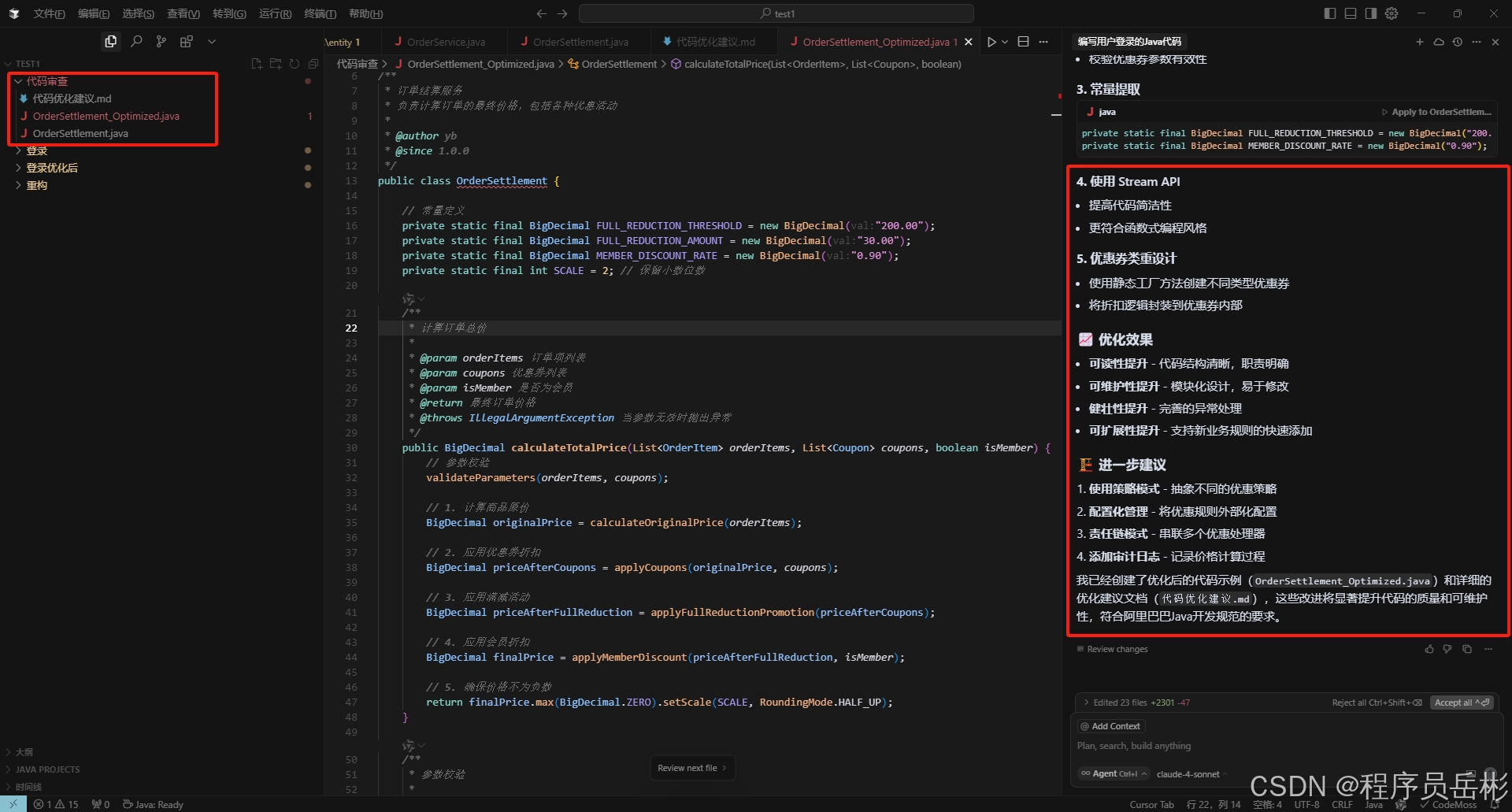Screen dimensions: 1512x812
Task: Select the 编写用户登录的Java代码 chat tab
Action: [x=1129, y=42]
